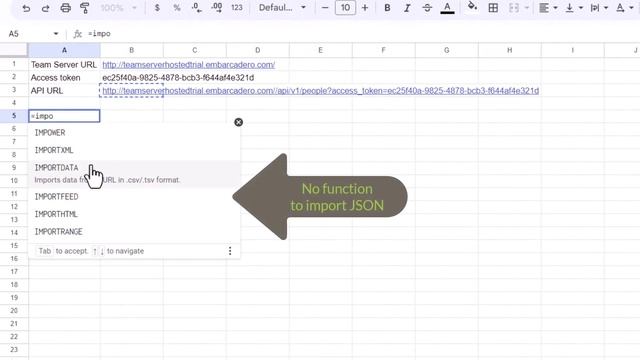The height and width of the screenshot is (360, 640).
Task: Select column A header
Action: (64, 50)
